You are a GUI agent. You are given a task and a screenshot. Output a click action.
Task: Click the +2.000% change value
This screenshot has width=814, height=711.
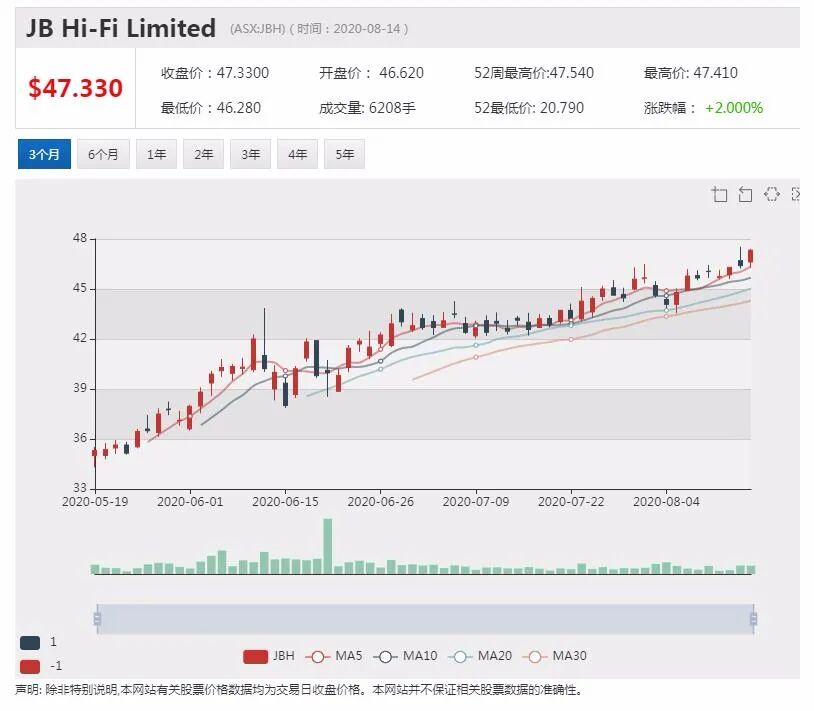(734, 108)
